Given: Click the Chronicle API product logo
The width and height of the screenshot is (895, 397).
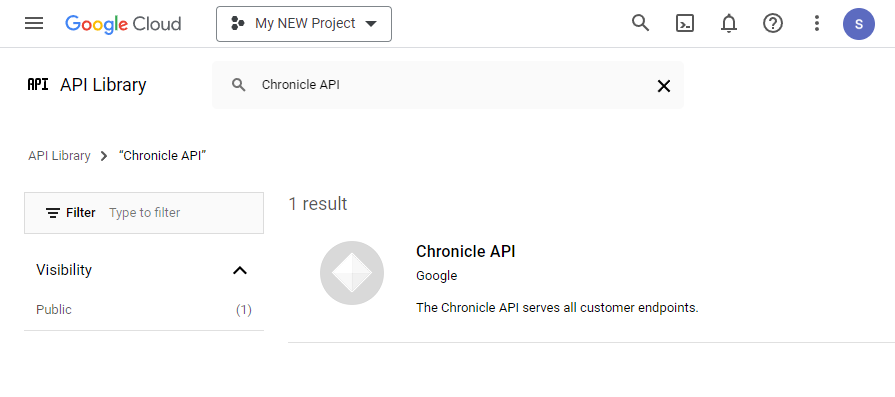Looking at the screenshot, I should 352,273.
